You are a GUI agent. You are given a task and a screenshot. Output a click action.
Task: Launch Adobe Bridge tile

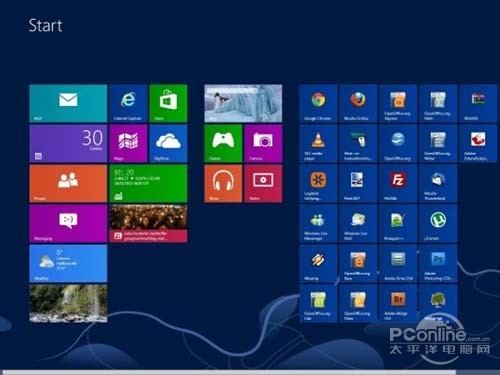tap(398, 303)
